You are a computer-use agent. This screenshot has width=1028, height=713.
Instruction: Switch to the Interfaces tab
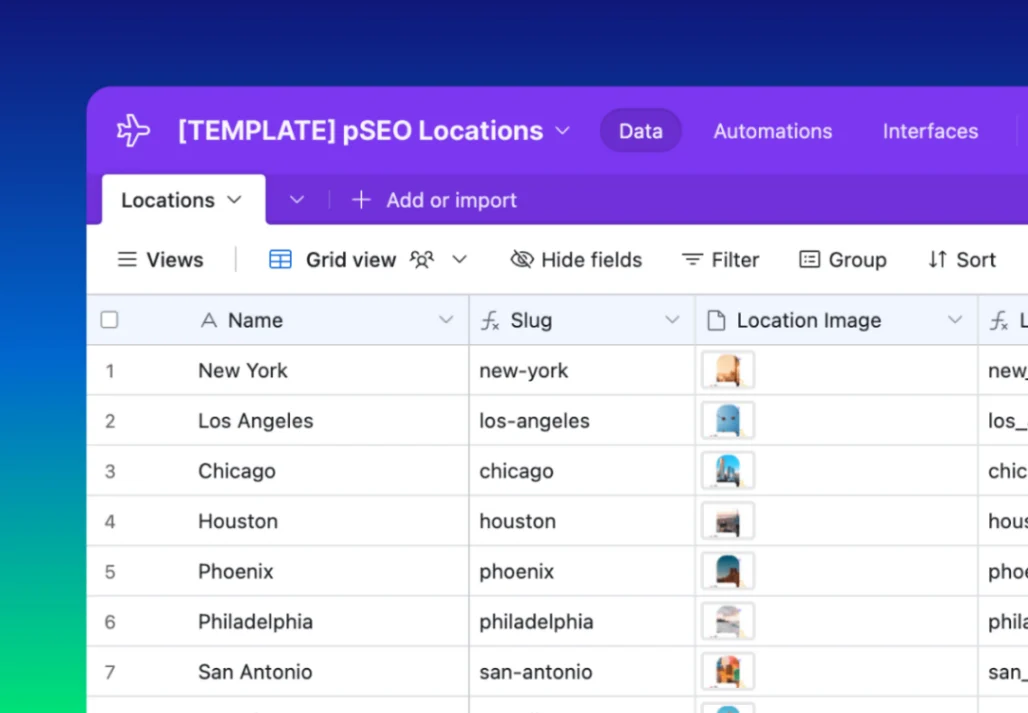(x=930, y=131)
